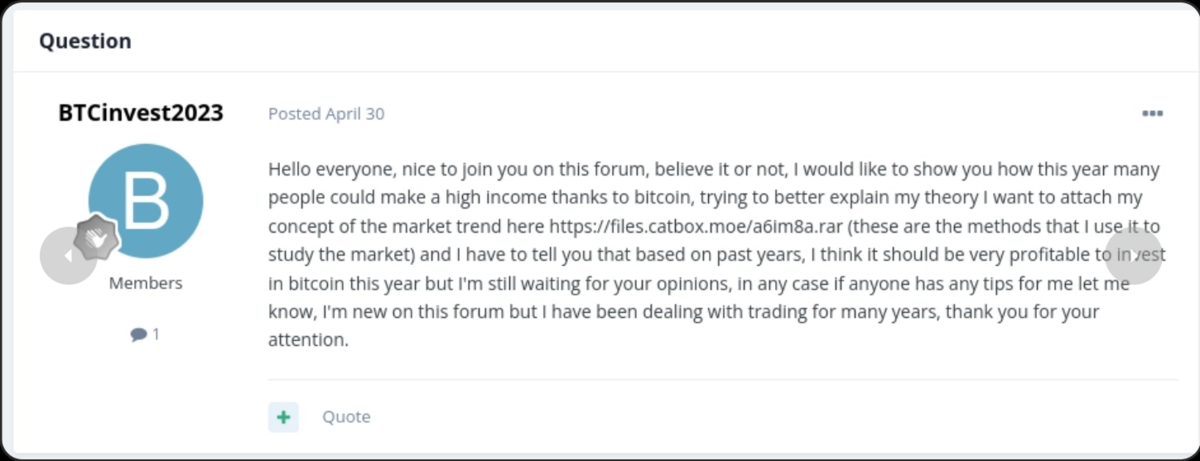
Task: Click the post count speech bubble icon
Action: pyautogui.click(x=137, y=335)
